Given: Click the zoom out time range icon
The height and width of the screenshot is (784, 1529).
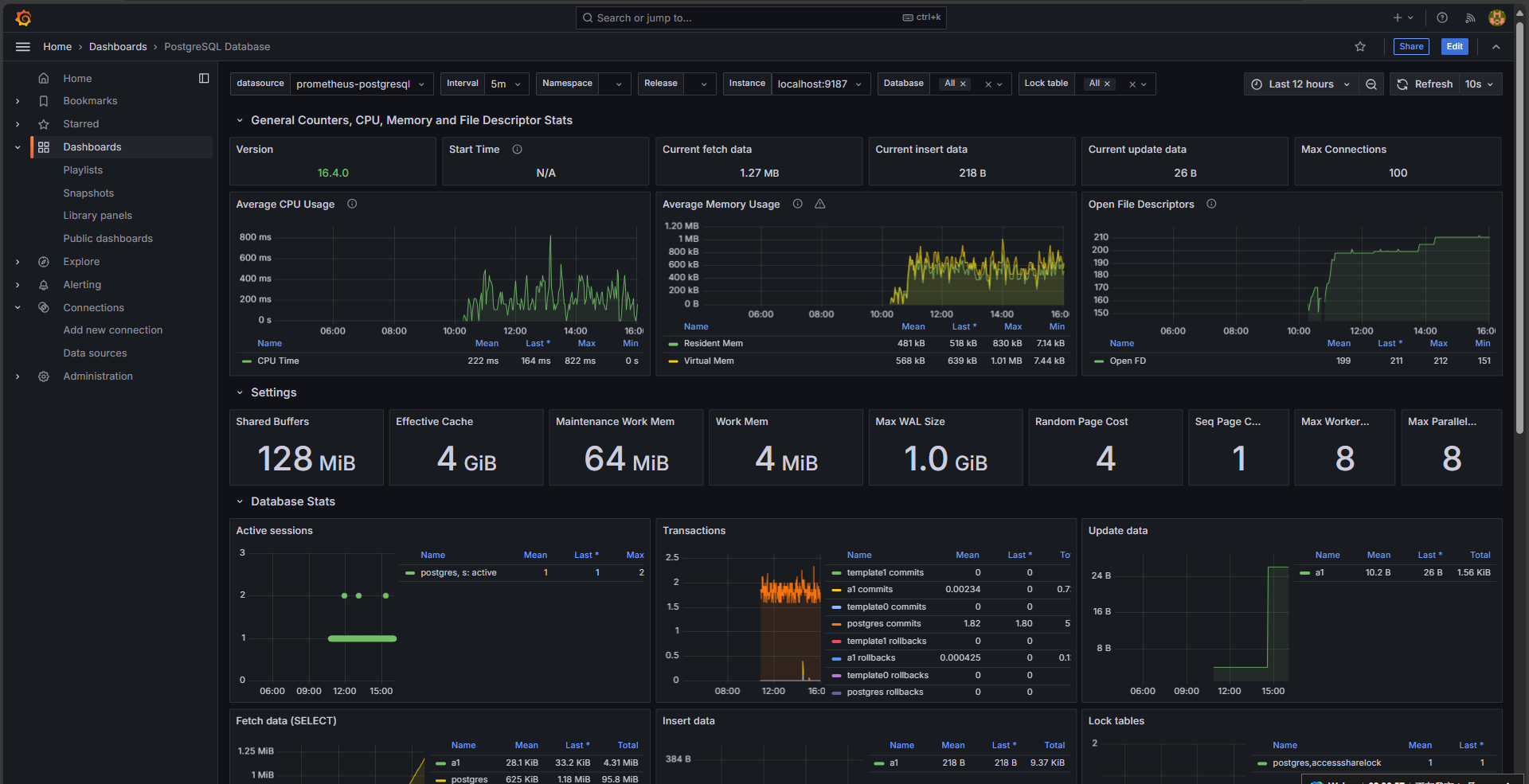Looking at the screenshot, I should pyautogui.click(x=1371, y=84).
